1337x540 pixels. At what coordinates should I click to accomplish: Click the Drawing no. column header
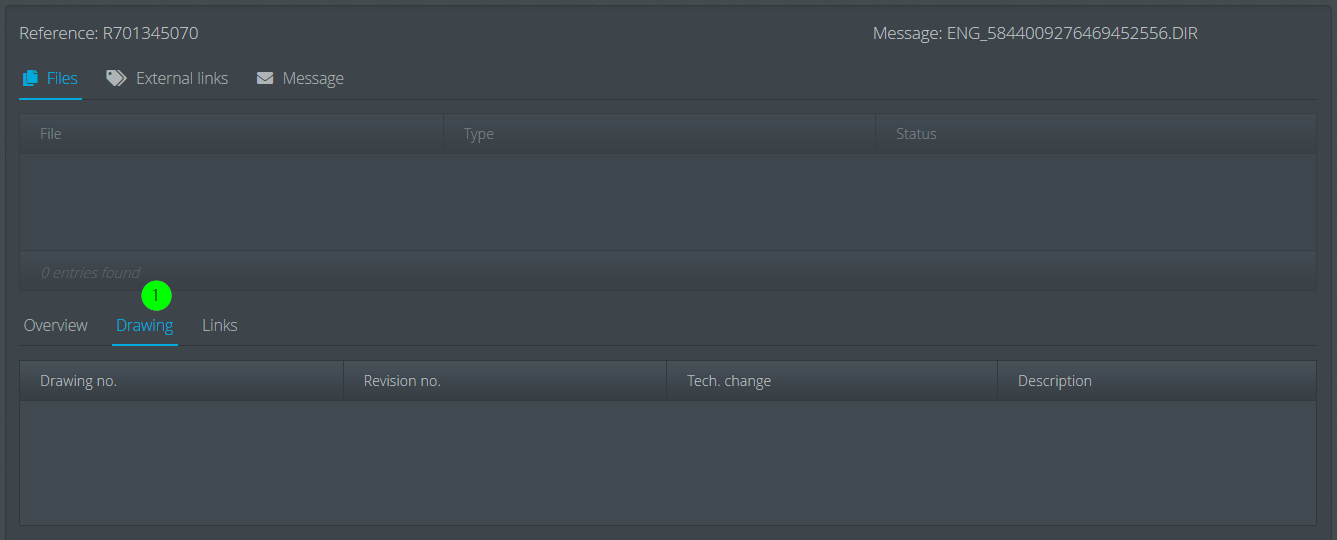point(181,381)
